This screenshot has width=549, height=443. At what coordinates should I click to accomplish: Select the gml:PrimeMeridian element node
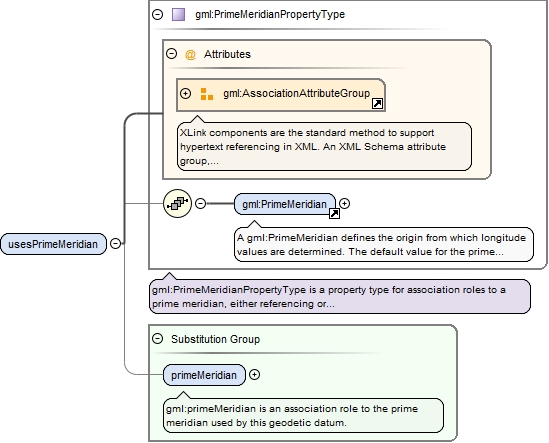click(285, 204)
